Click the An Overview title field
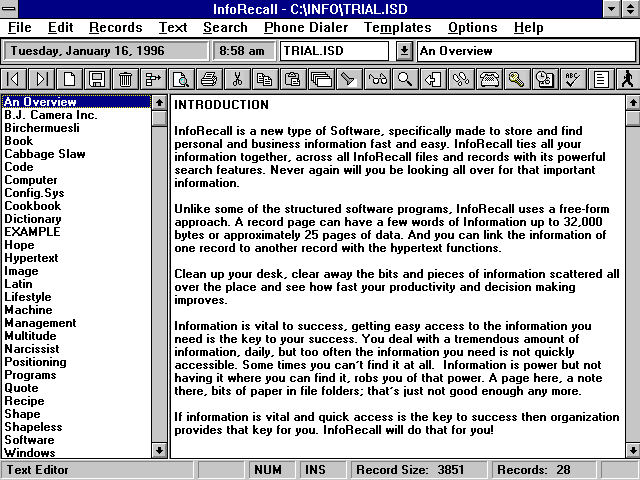This screenshot has width=640, height=480. (525, 50)
